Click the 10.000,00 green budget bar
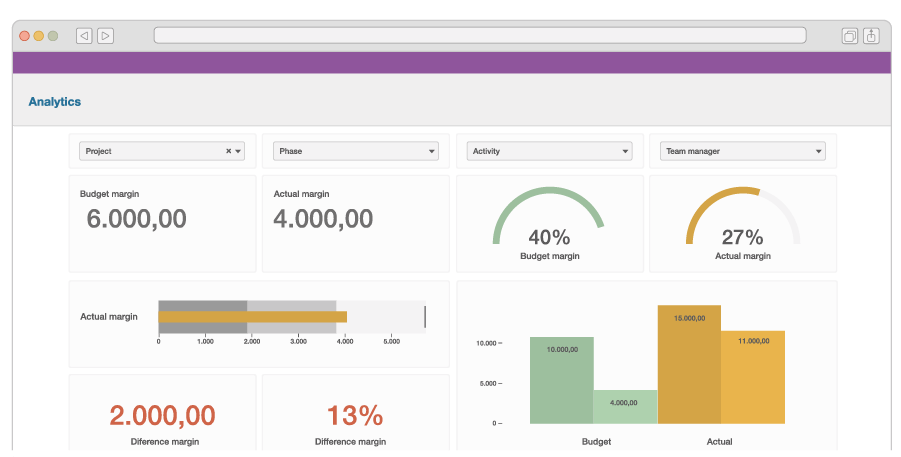The width and height of the screenshot is (901, 457). pos(561,381)
